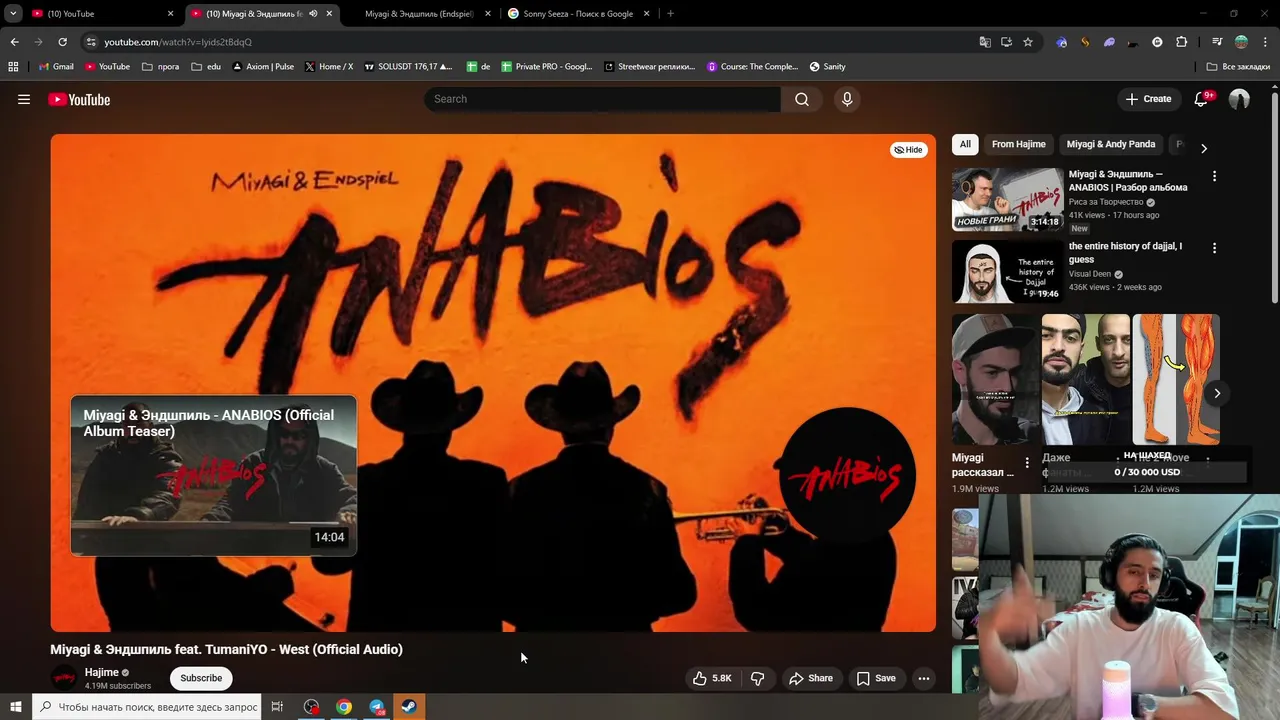Open Steam from the taskbar
Screen dimensions: 1280x720
click(x=409, y=707)
